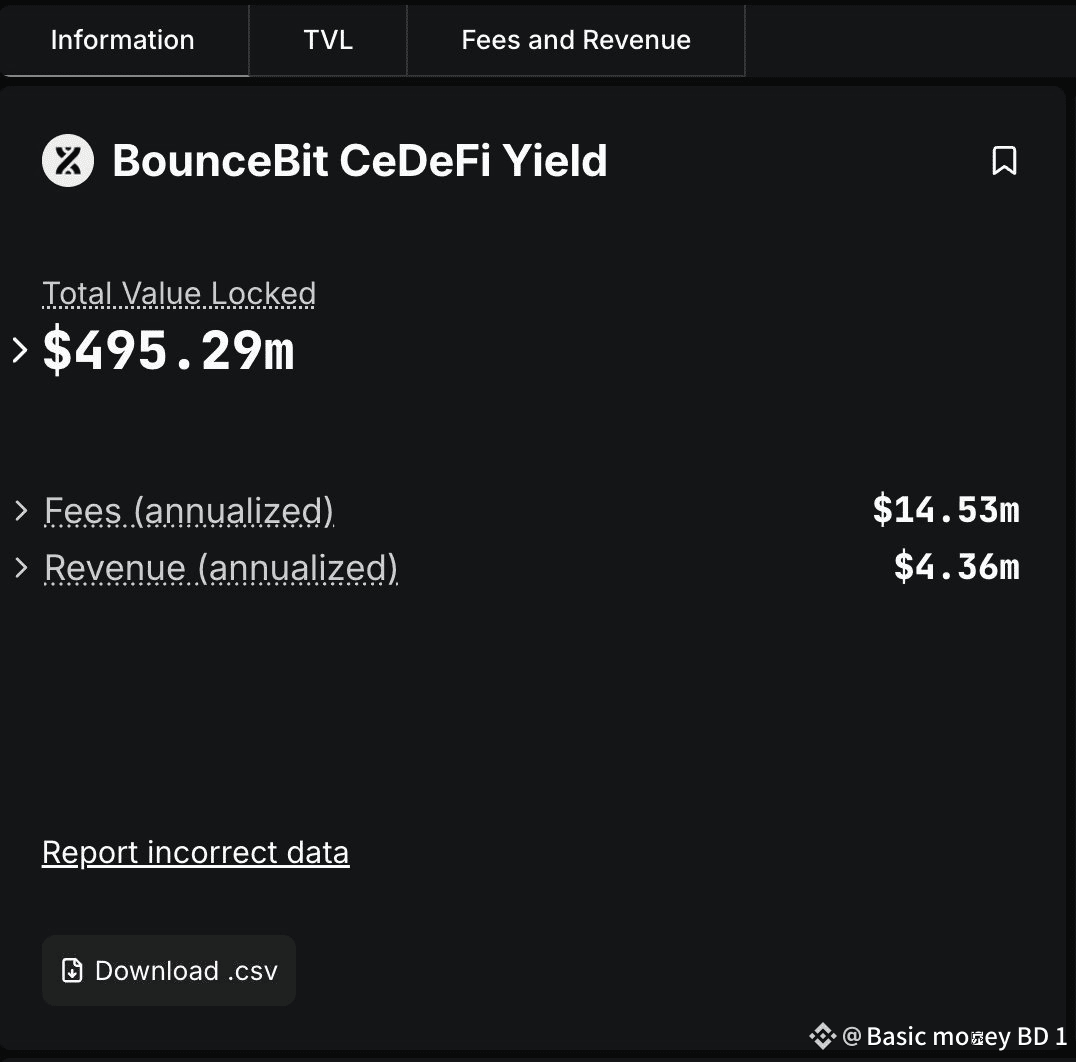The image size is (1076, 1062).
Task: Expand the Total Value Locked breakdown
Action: tap(18, 350)
